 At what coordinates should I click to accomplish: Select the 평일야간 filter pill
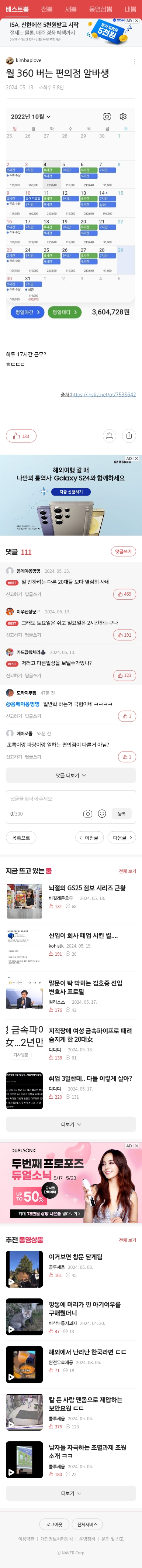tap(27, 312)
